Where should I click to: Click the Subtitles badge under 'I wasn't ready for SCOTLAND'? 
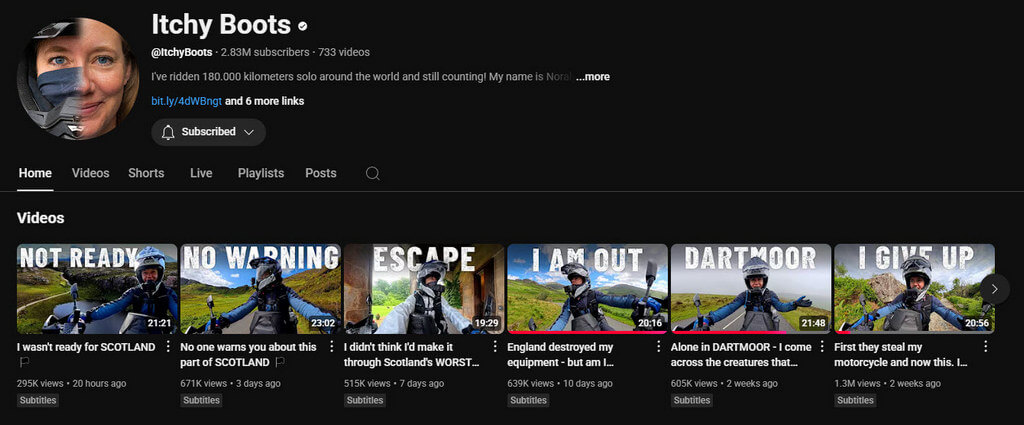click(x=38, y=400)
